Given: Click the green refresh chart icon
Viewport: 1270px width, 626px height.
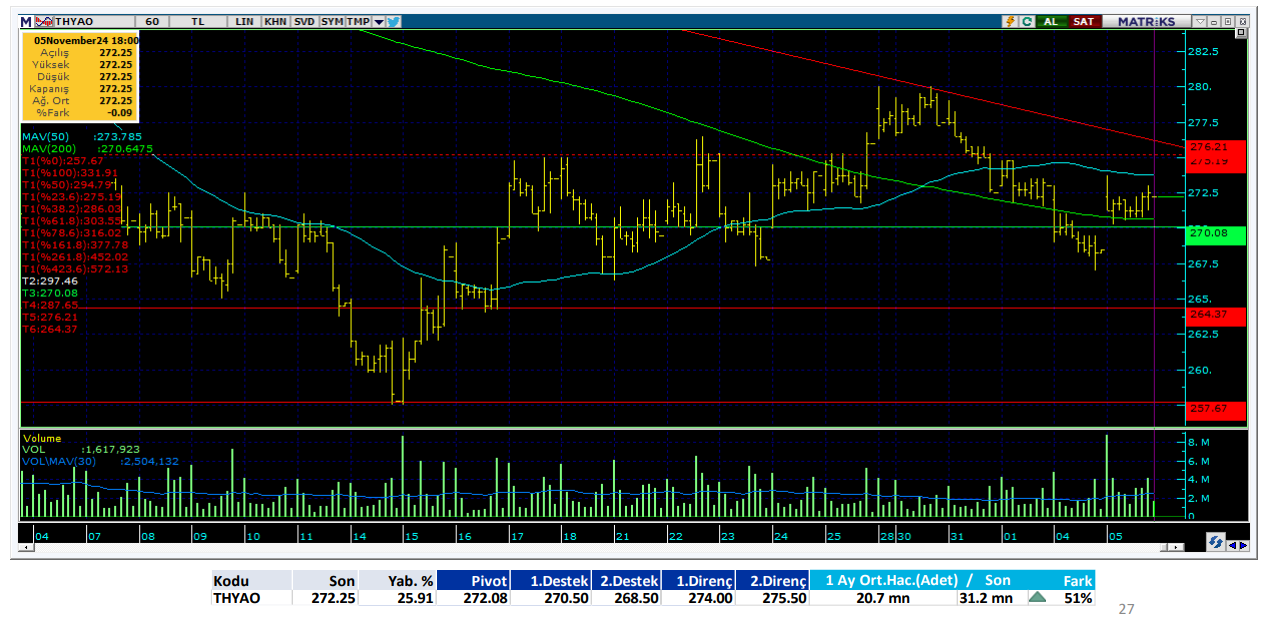Looking at the screenshot, I should click(x=1027, y=21).
